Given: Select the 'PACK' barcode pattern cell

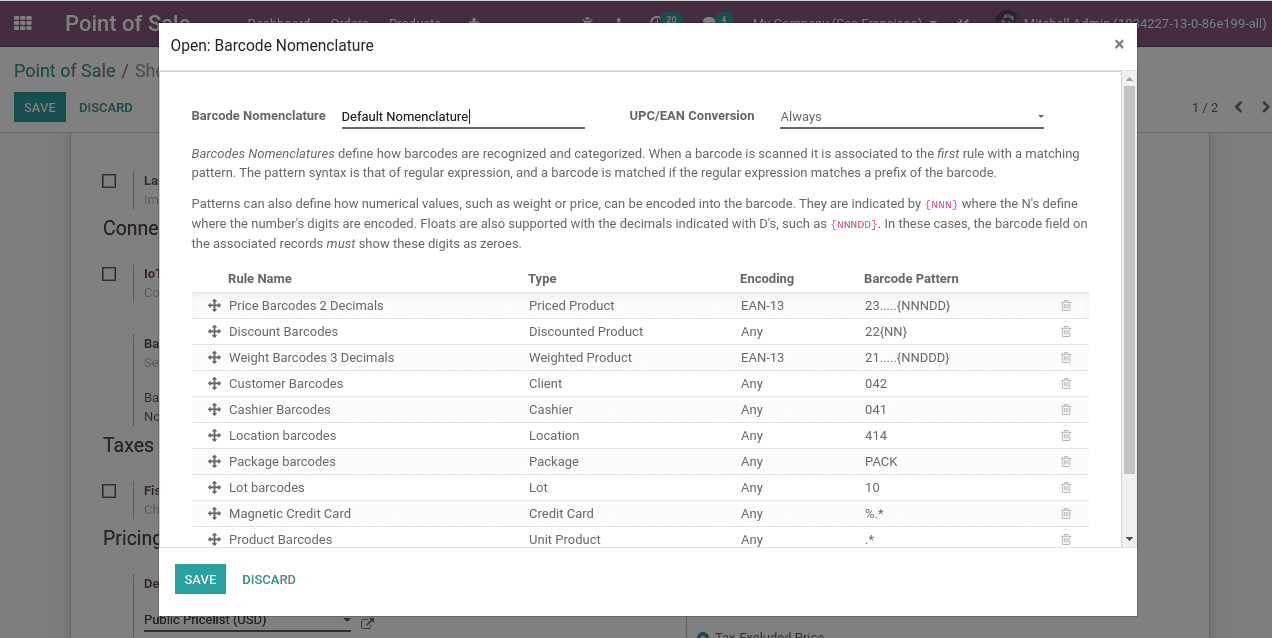Looking at the screenshot, I should click(x=881, y=462).
